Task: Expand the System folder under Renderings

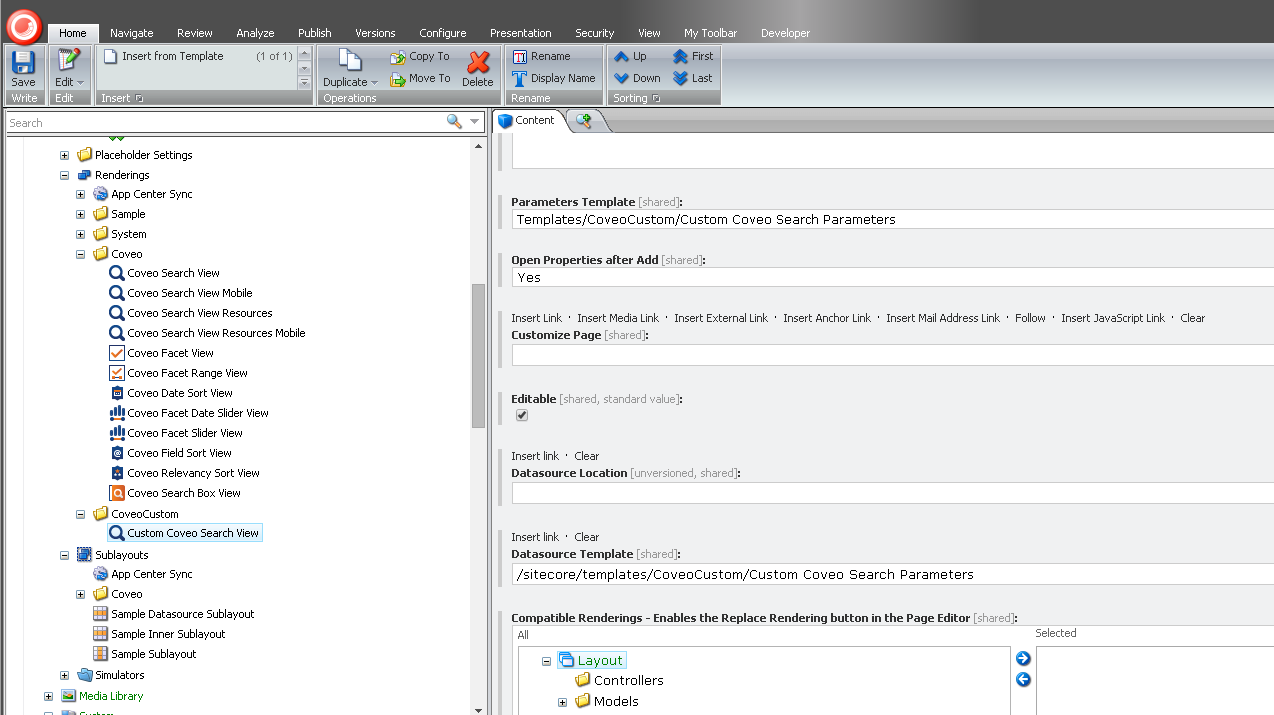Action: coord(81,234)
